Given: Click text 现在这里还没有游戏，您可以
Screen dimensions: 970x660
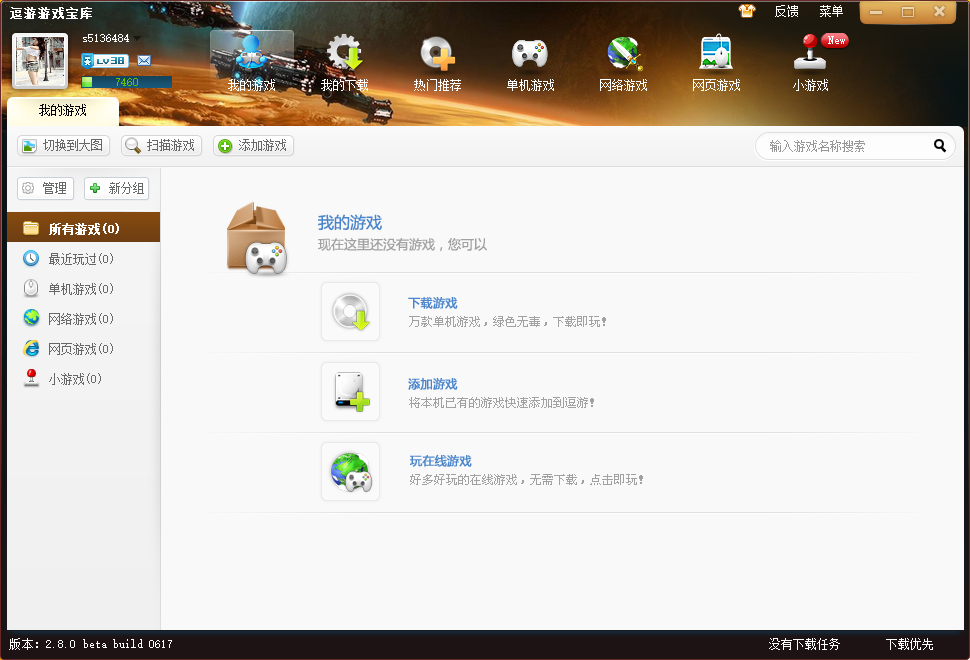Looking at the screenshot, I should point(402,245).
